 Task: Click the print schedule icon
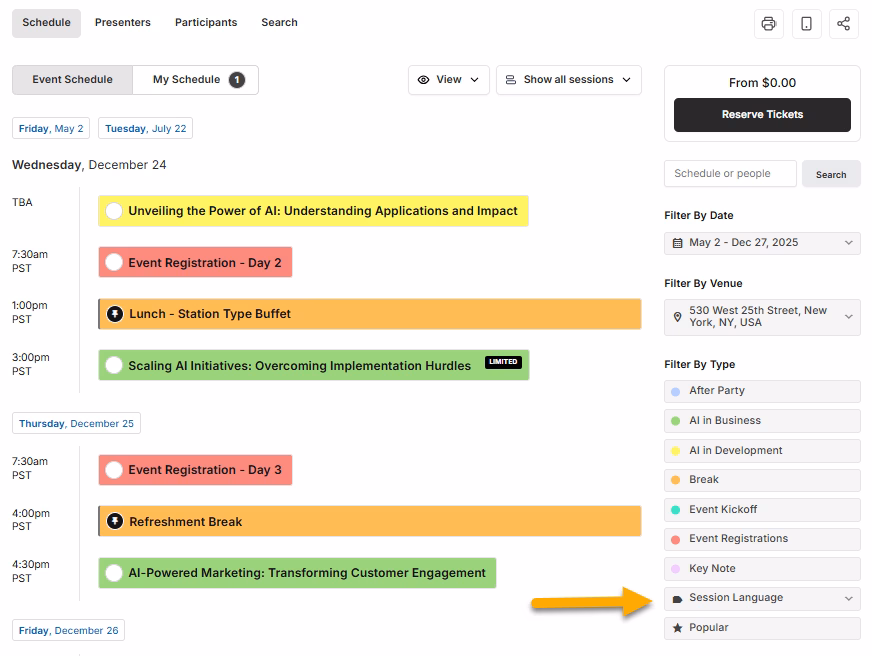[x=768, y=23]
